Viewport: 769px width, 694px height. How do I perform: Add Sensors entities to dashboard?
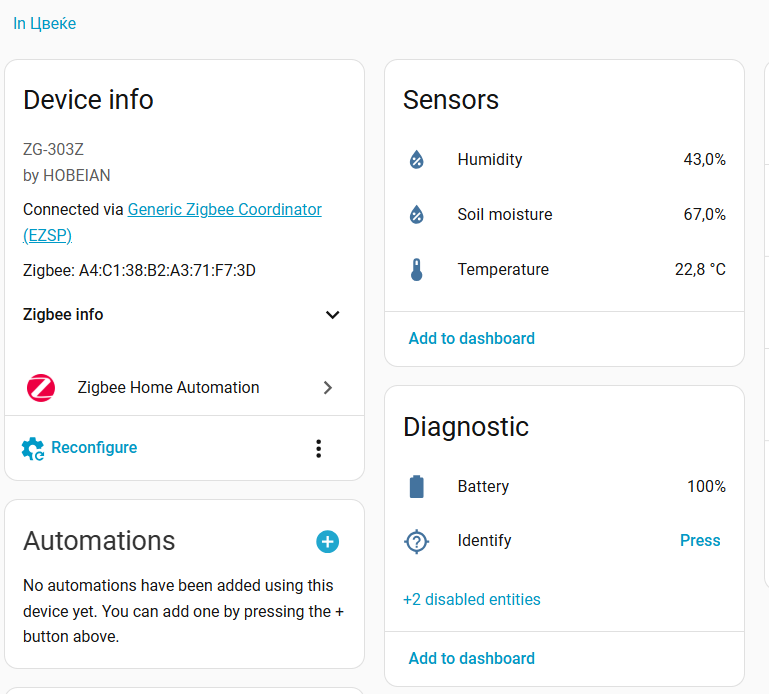click(471, 339)
